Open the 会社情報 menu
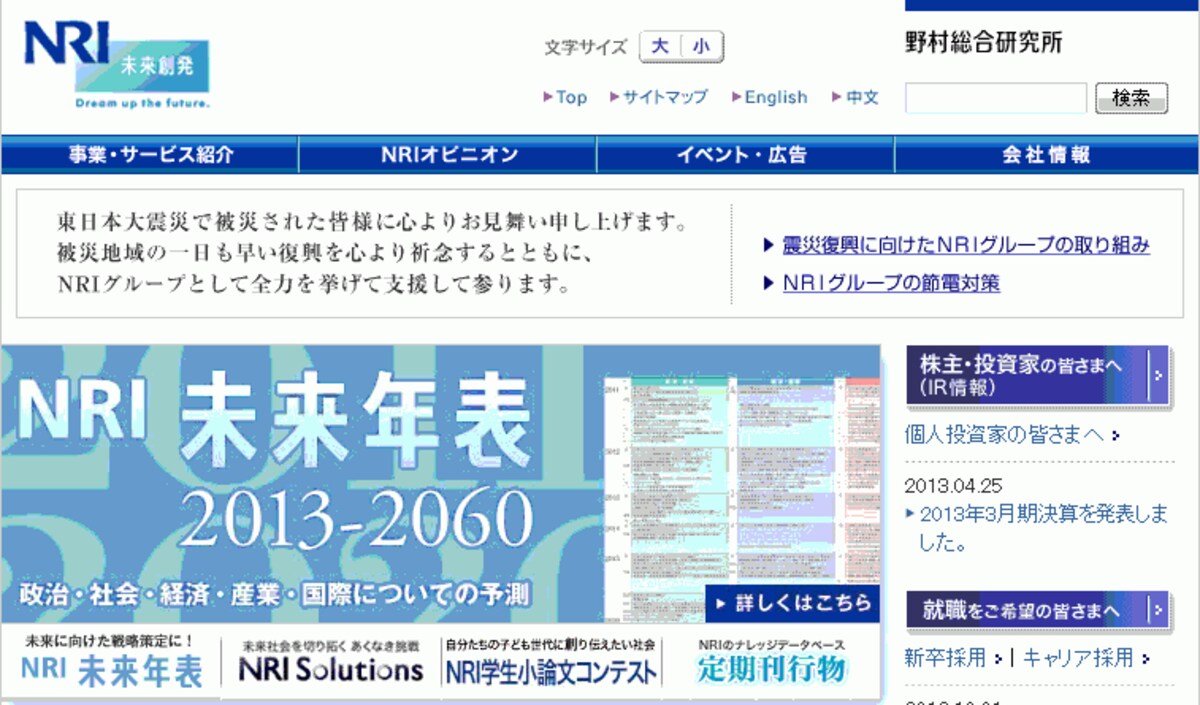This screenshot has width=1200, height=705. pyautogui.click(x=1046, y=155)
